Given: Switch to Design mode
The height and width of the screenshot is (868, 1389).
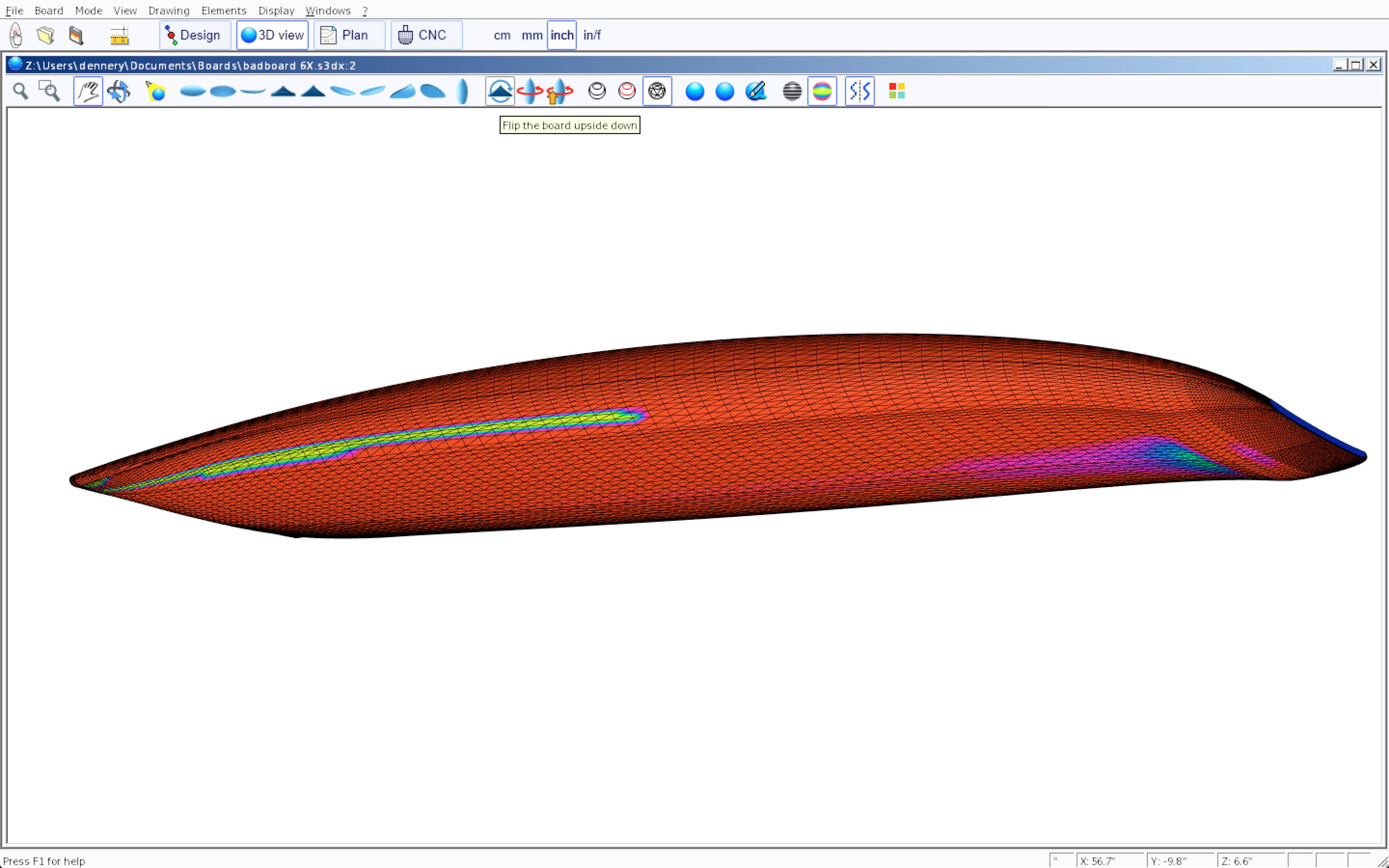Looking at the screenshot, I should click(194, 35).
